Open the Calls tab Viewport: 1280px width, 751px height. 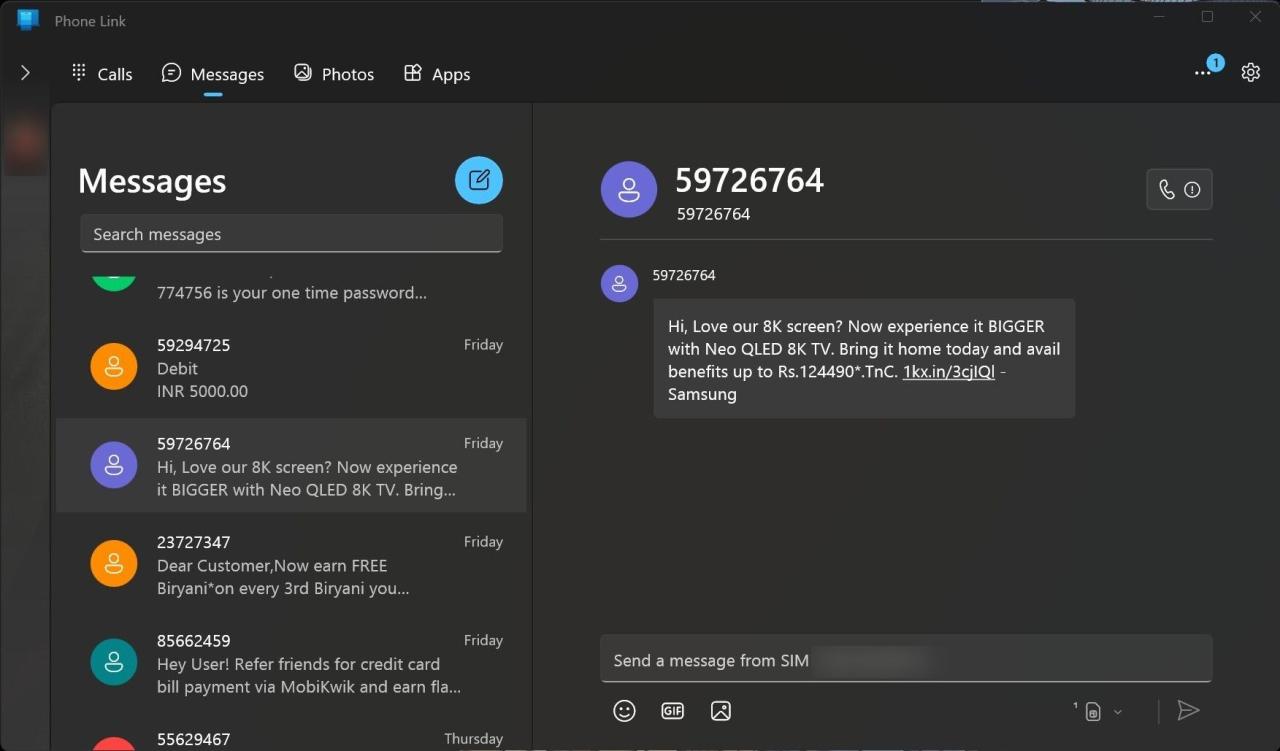coord(102,74)
